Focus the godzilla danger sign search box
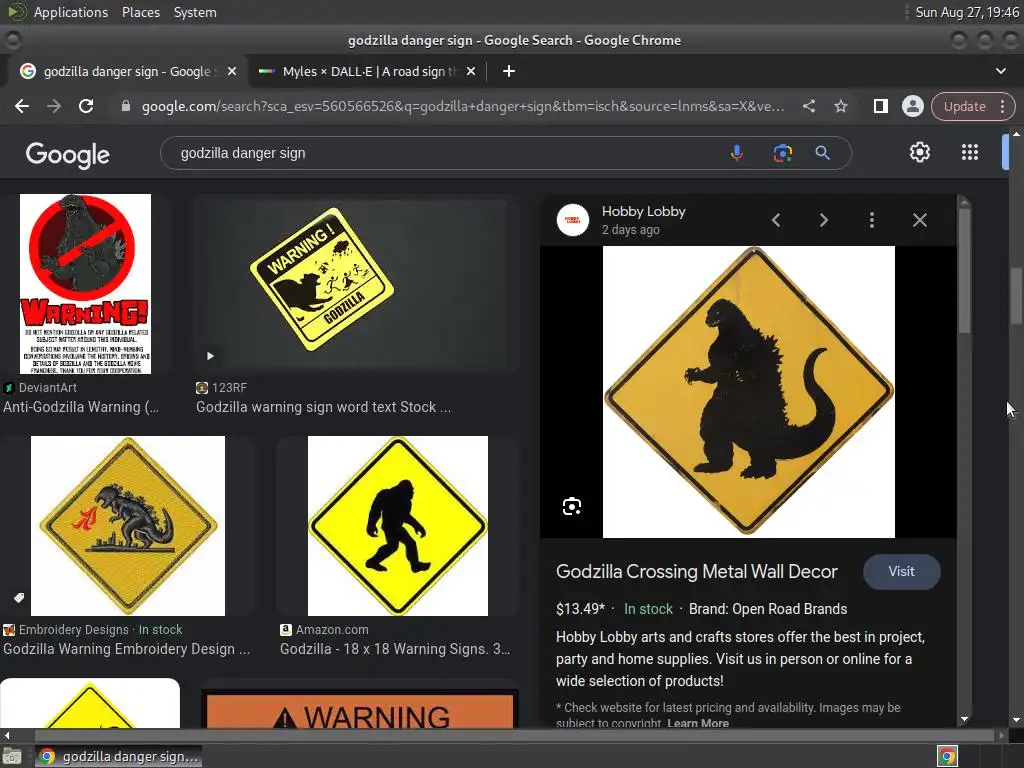1024x768 pixels. [444, 153]
